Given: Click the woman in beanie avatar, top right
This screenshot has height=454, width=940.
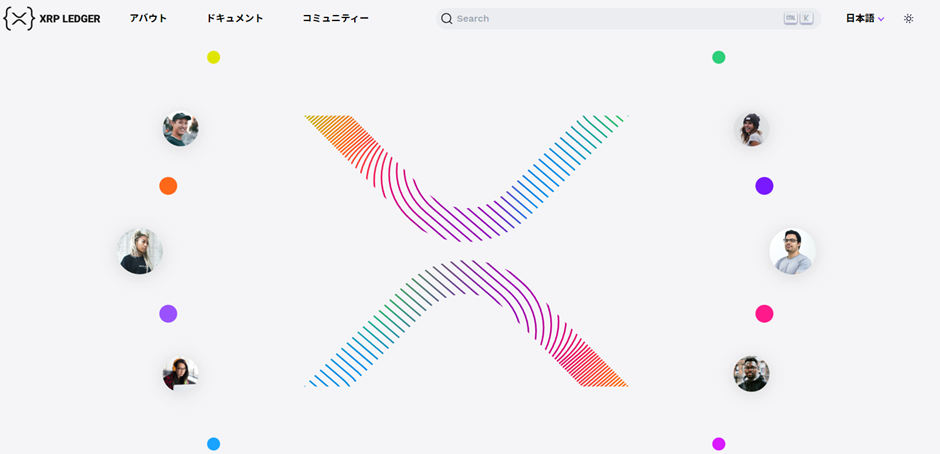Looking at the screenshot, I should point(751,129).
